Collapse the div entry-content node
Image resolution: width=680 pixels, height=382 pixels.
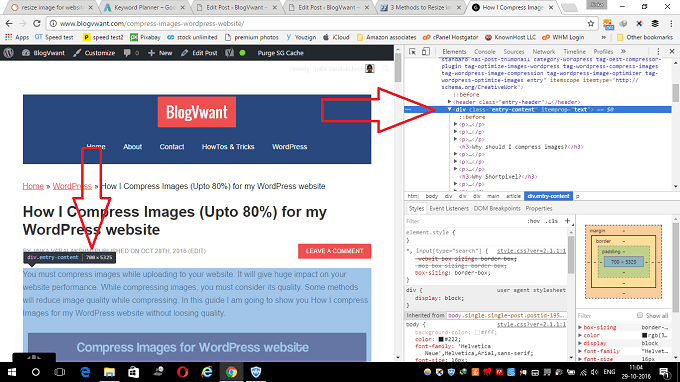click(x=450, y=110)
